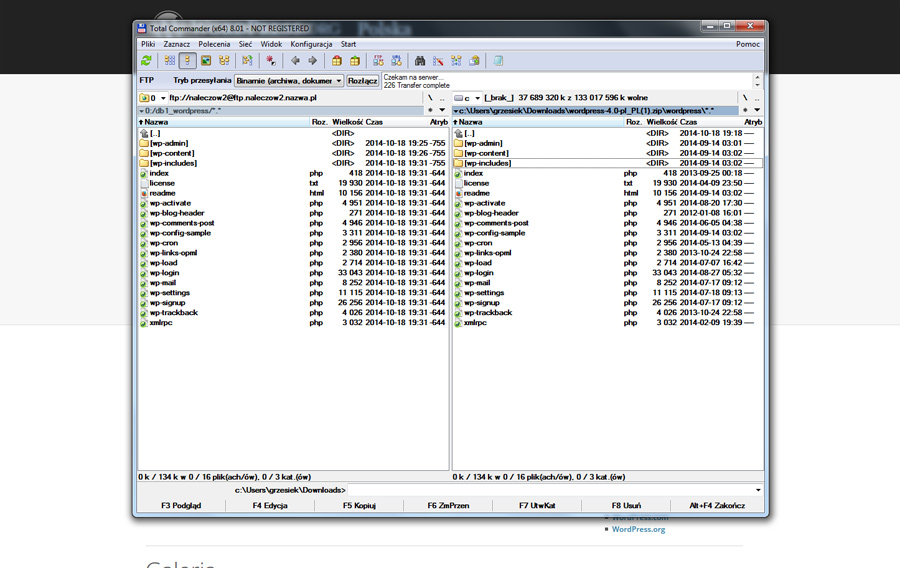Open the Sieć menu
The width and height of the screenshot is (900, 568).
coord(245,44)
